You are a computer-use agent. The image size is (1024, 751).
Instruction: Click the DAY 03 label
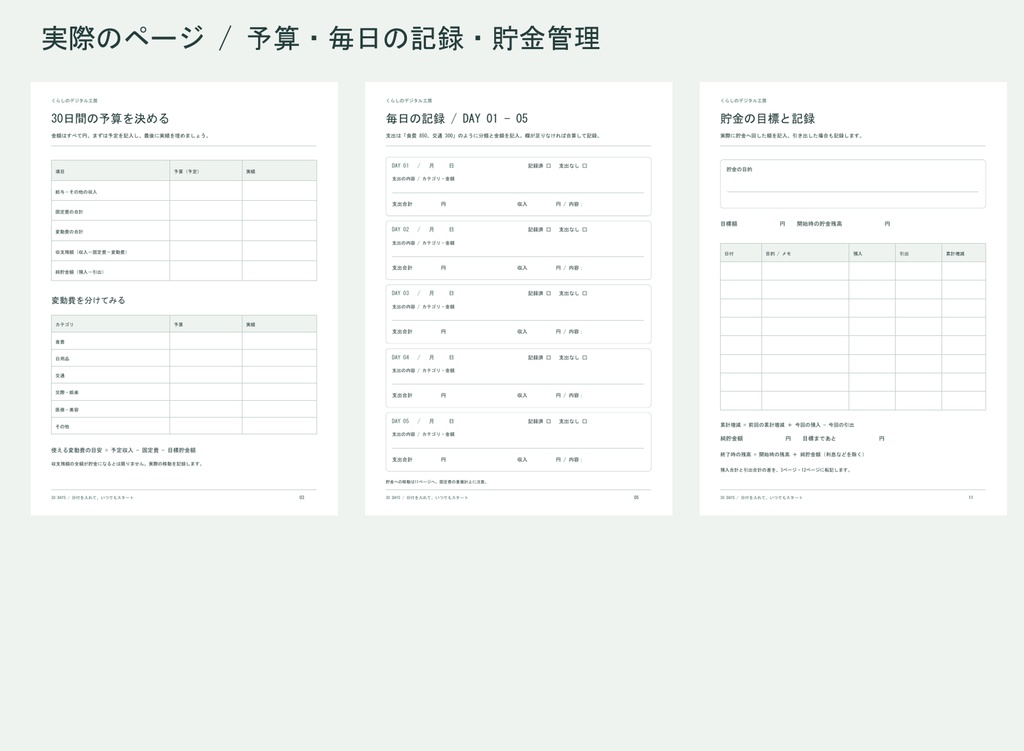click(400, 293)
